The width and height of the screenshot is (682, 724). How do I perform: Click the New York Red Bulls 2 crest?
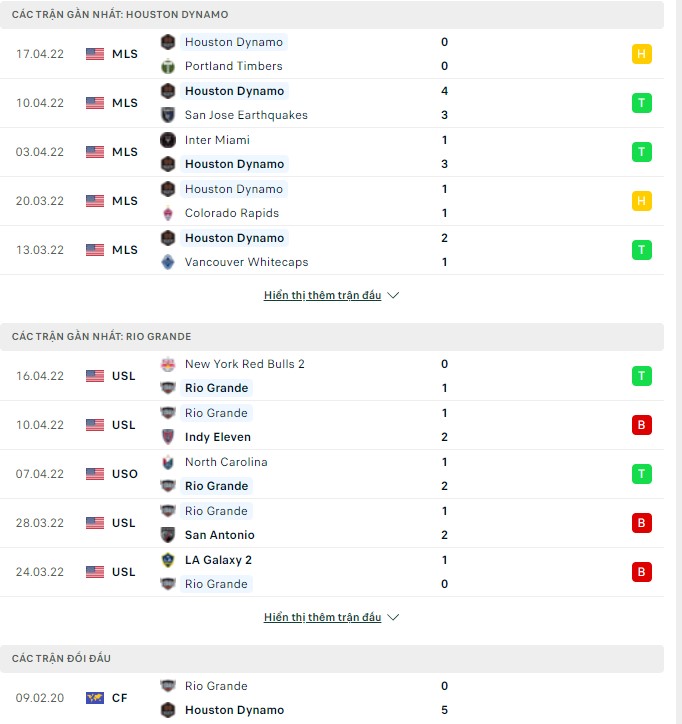tap(168, 364)
